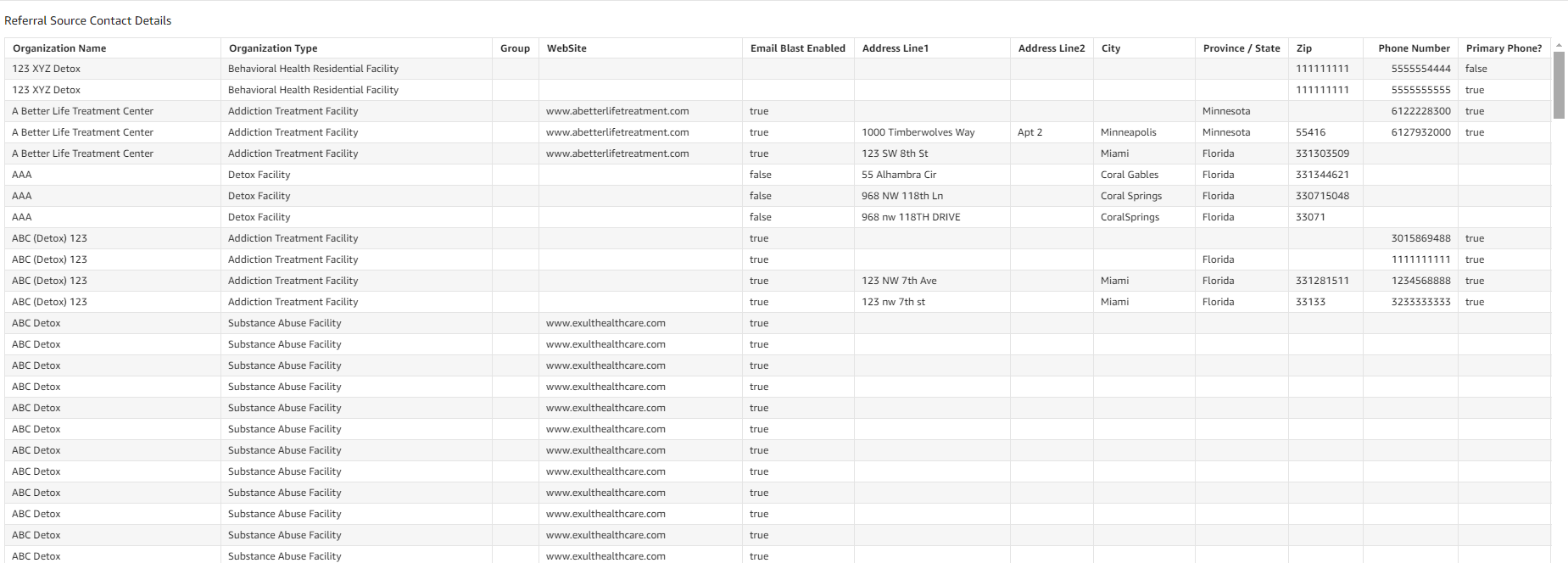Click the Coral Gables city cell

click(1130, 175)
